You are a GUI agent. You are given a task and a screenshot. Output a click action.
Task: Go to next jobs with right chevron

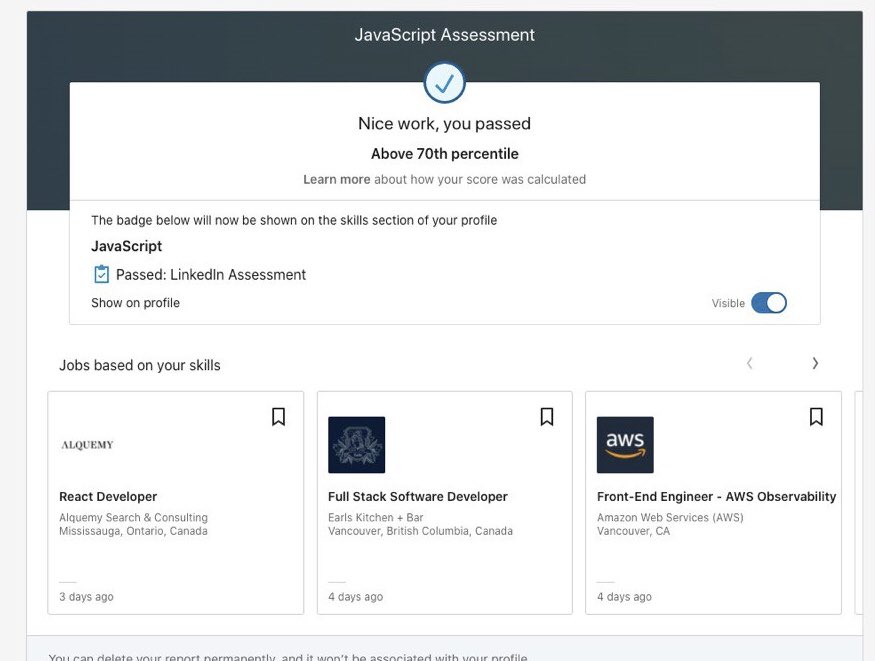coord(815,364)
